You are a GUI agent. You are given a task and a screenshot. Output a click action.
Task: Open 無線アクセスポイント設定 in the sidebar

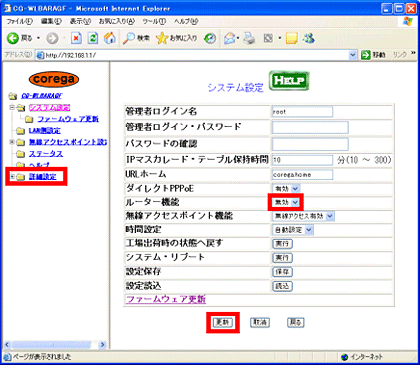[x=68, y=142]
